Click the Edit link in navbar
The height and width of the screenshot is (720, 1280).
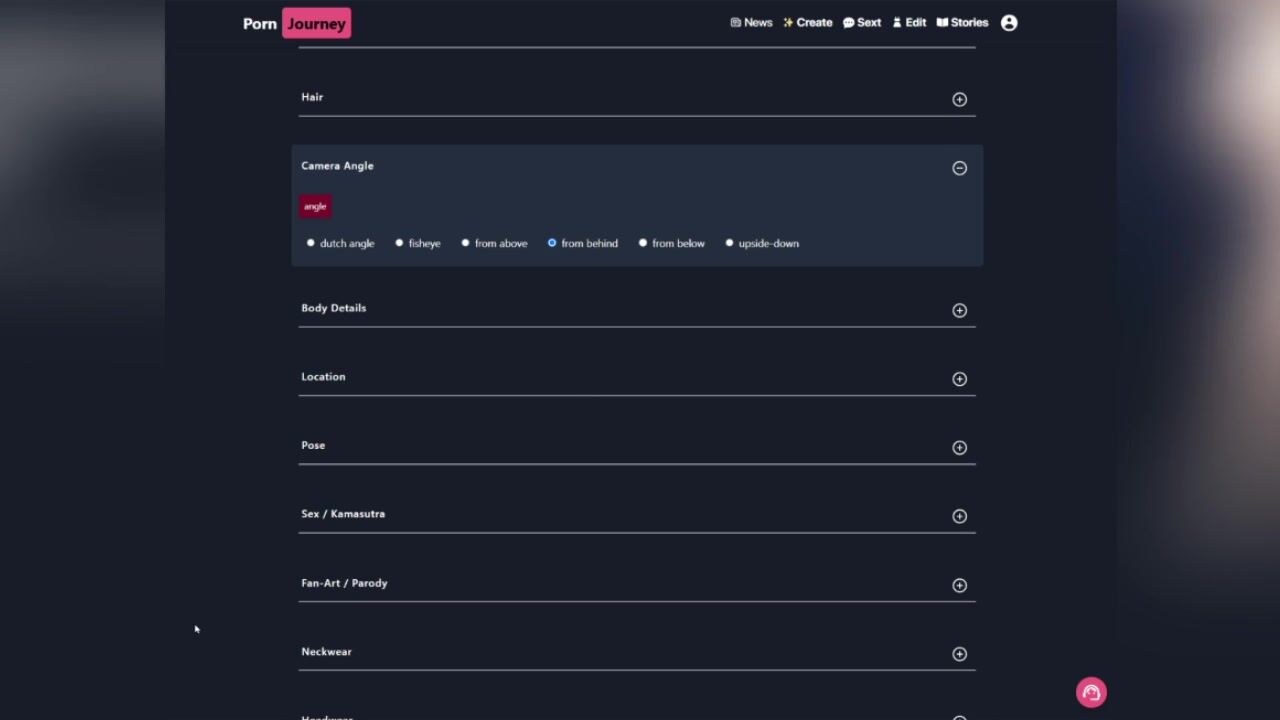[x=909, y=23]
